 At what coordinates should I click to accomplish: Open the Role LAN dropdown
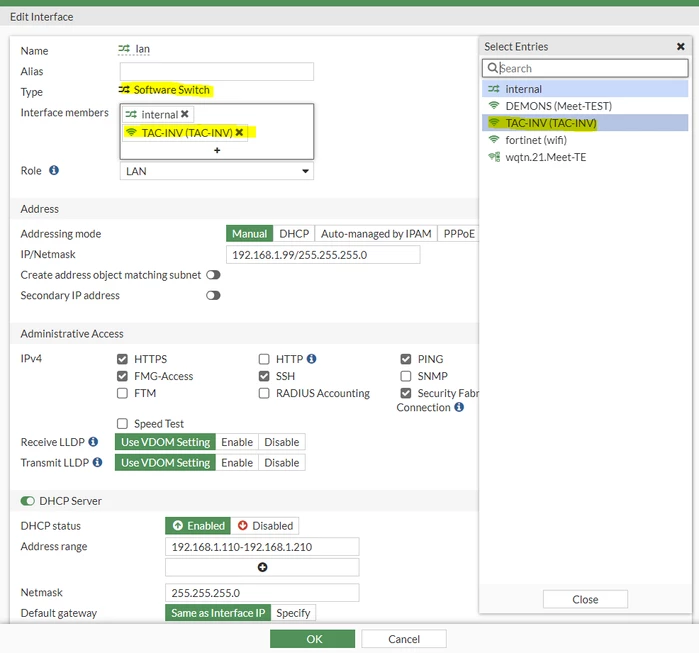click(217, 171)
